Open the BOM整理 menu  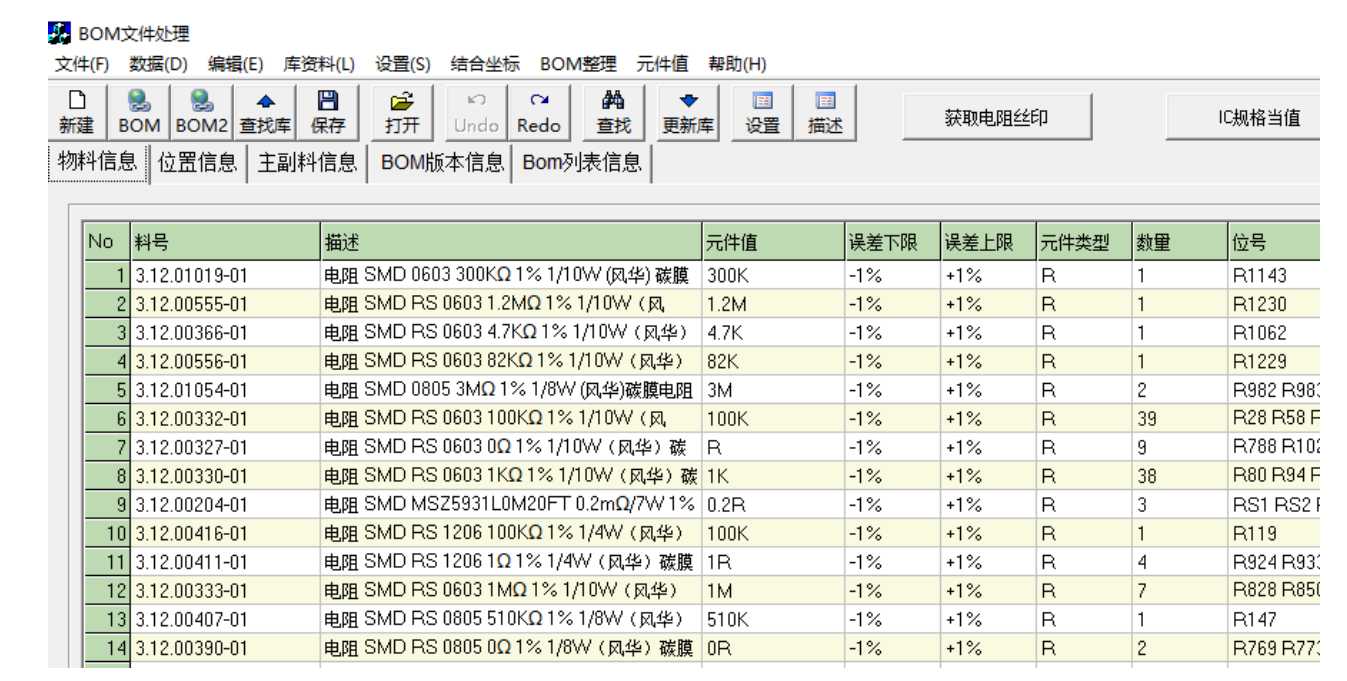pos(578,64)
